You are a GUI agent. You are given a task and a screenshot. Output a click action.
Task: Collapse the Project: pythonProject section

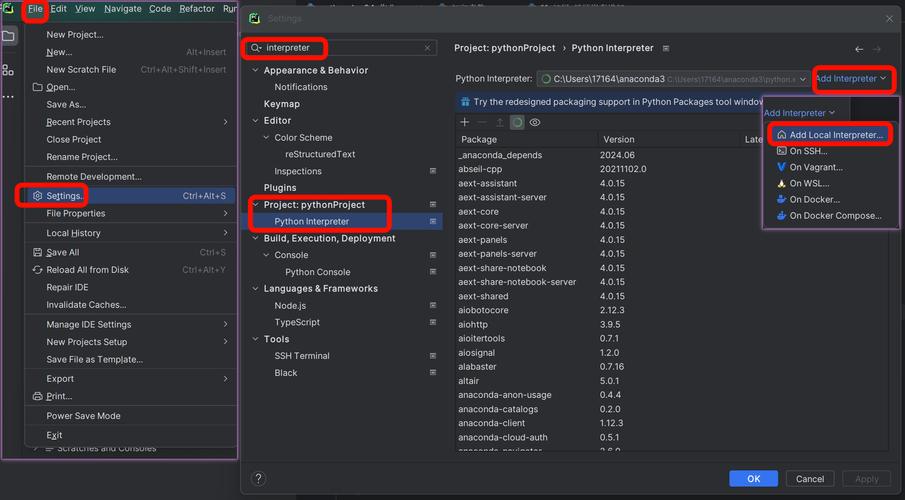[x=255, y=204]
